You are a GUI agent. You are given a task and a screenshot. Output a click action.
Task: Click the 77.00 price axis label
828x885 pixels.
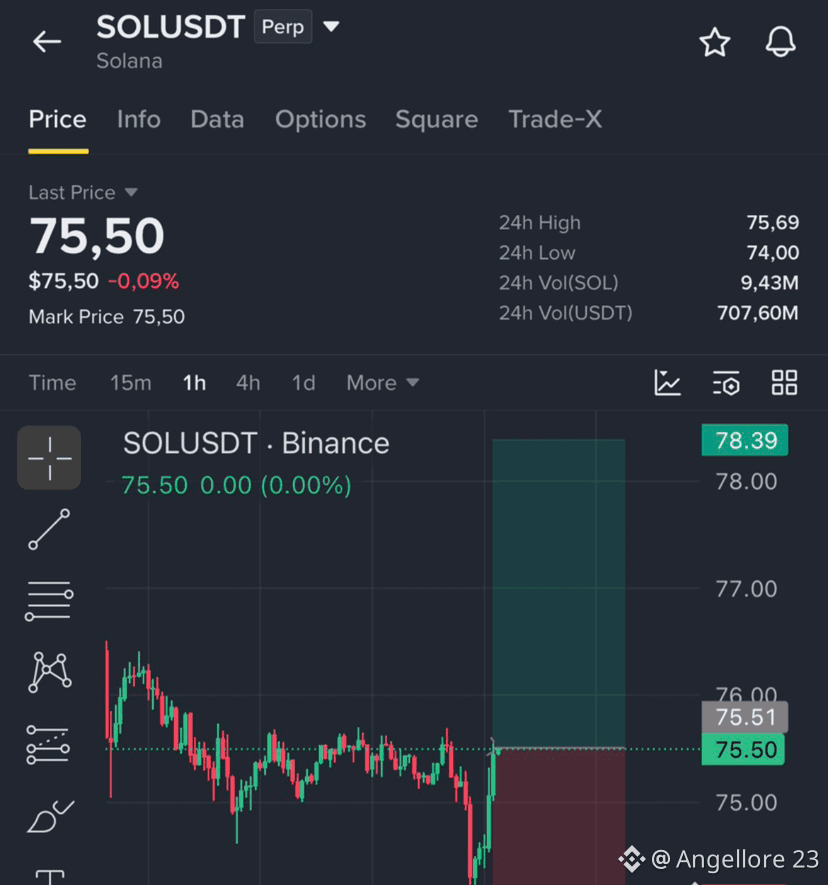tap(746, 589)
